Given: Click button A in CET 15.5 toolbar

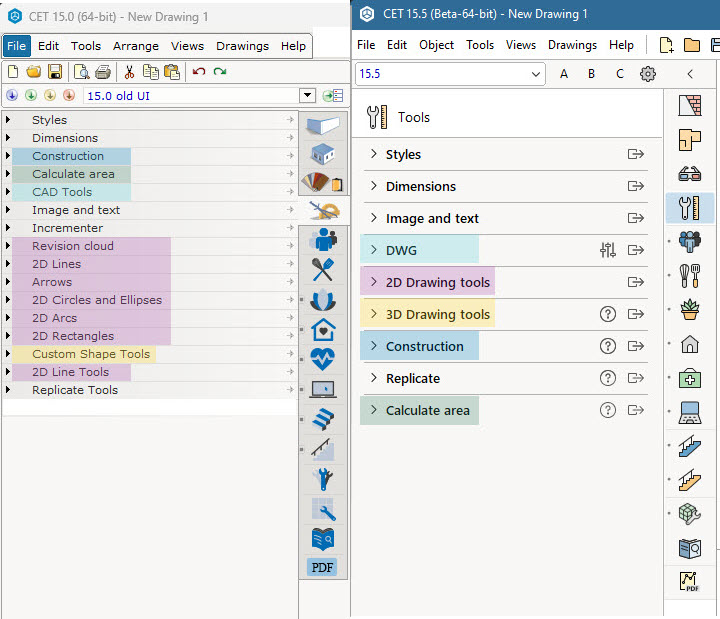Looking at the screenshot, I should pyautogui.click(x=564, y=74).
